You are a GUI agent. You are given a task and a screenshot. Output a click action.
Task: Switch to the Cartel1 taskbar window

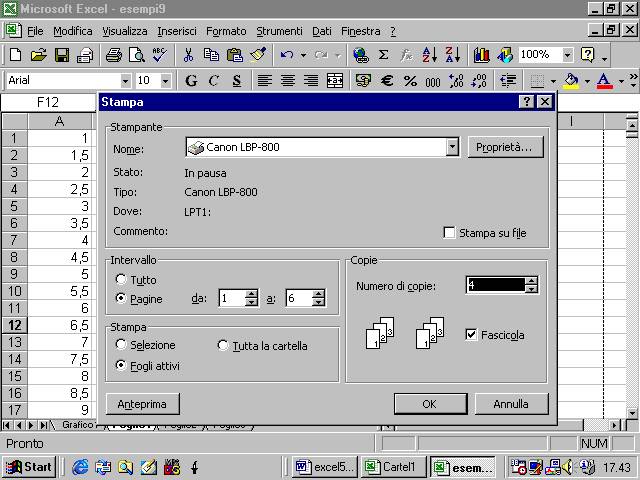393,467
